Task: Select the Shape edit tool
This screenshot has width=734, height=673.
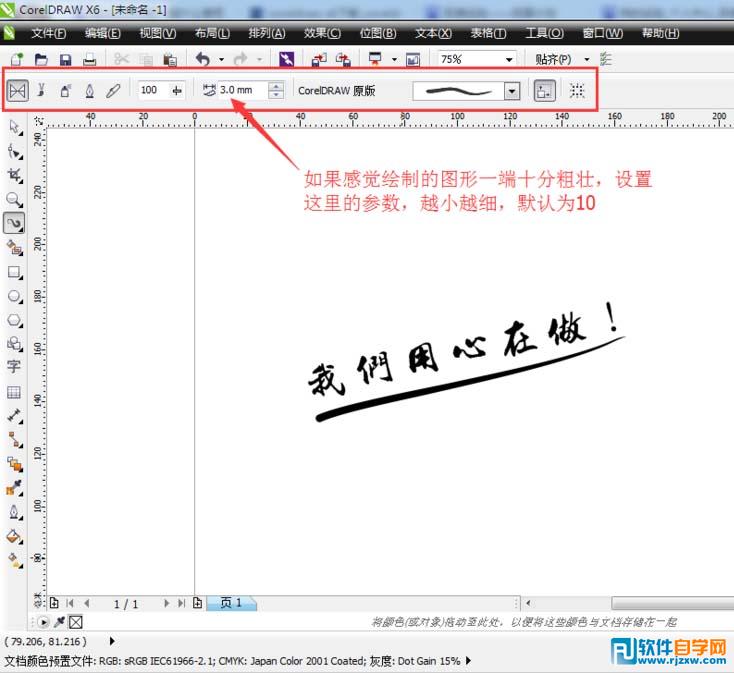Action: (15, 152)
